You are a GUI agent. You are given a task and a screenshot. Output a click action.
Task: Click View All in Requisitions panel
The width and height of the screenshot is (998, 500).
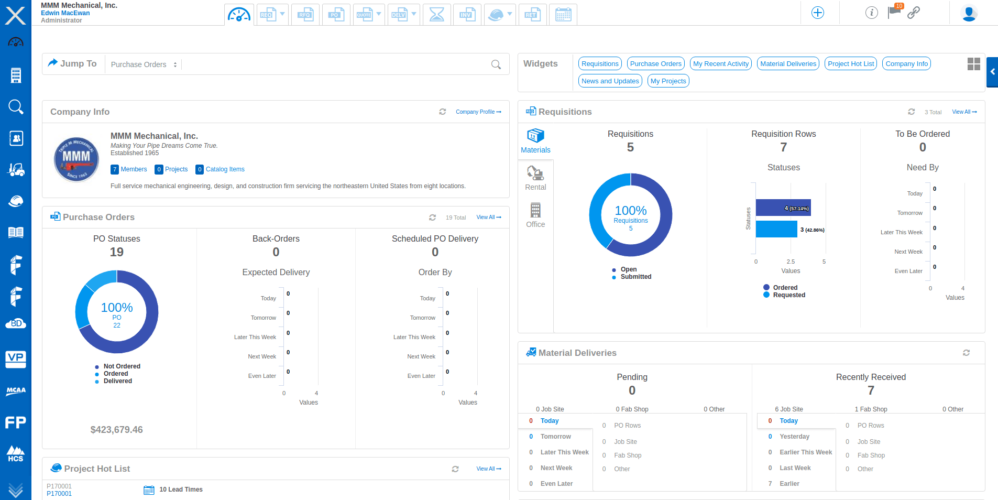click(964, 112)
